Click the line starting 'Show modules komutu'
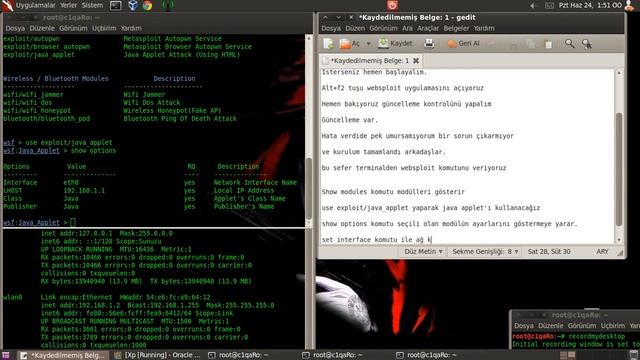The height and width of the screenshot is (360, 640). coord(393,192)
